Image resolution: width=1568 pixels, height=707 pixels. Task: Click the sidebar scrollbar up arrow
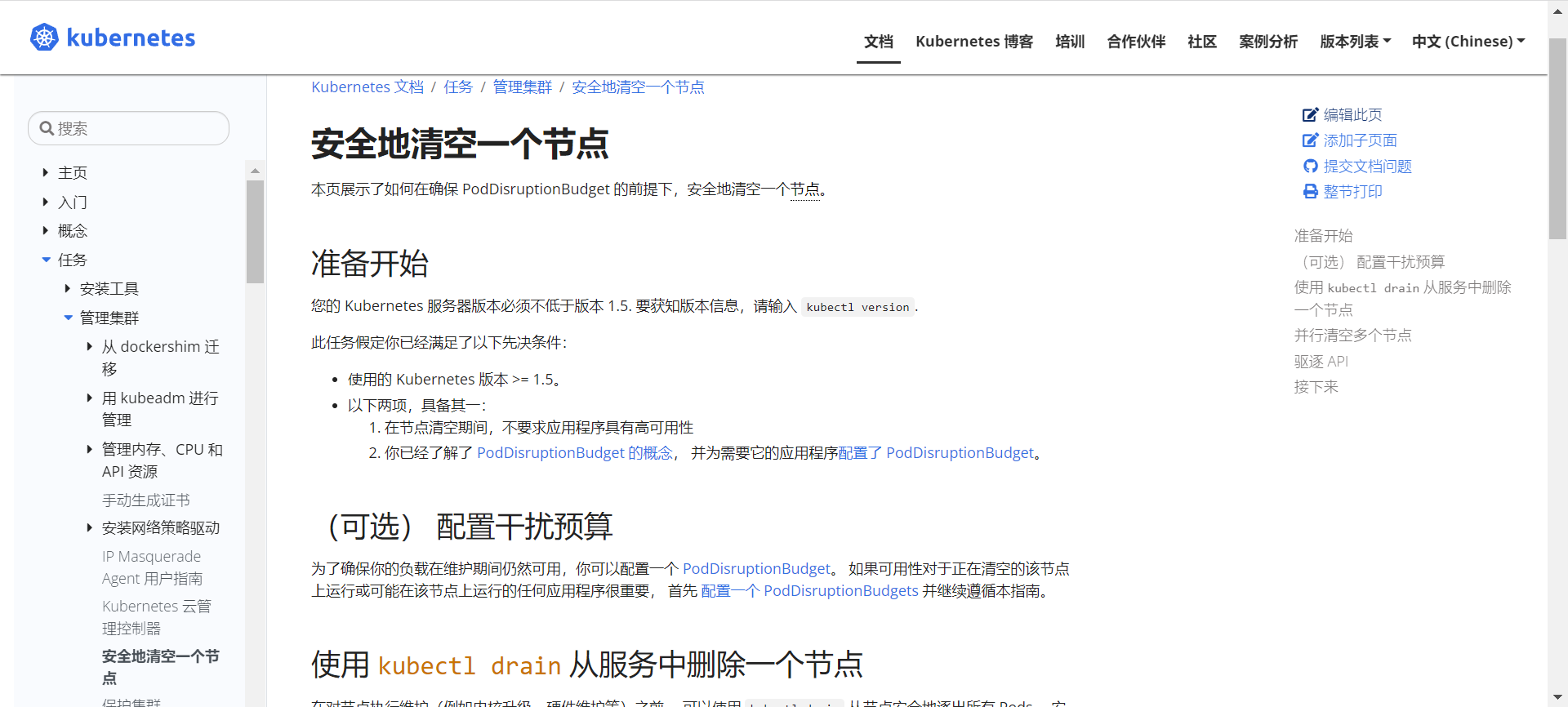click(255, 170)
